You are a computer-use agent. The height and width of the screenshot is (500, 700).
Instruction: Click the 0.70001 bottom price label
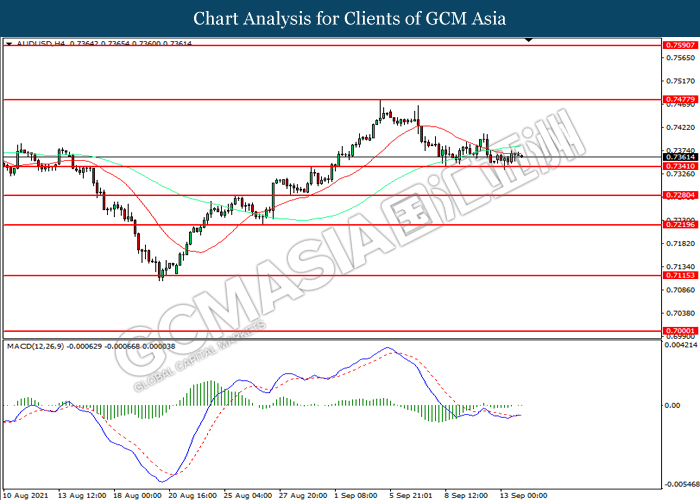pyautogui.click(x=680, y=331)
